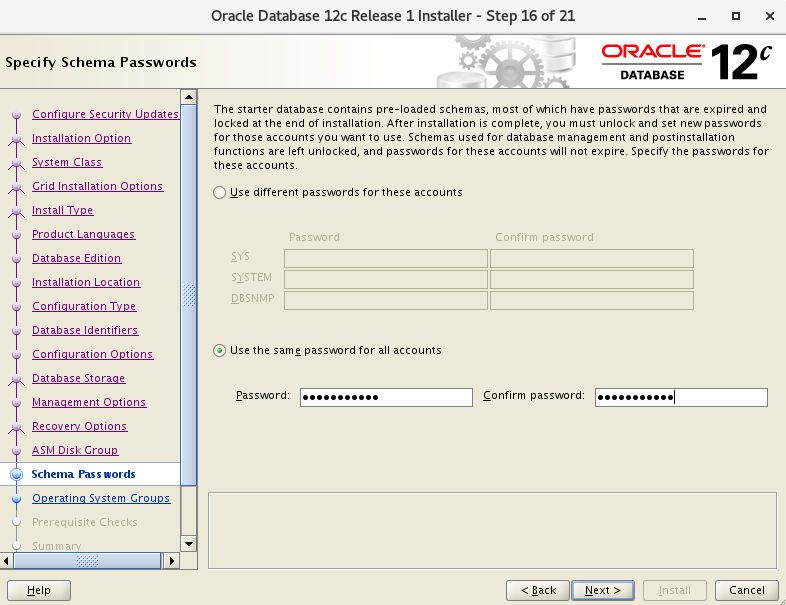Maximize the installer window

735,16
